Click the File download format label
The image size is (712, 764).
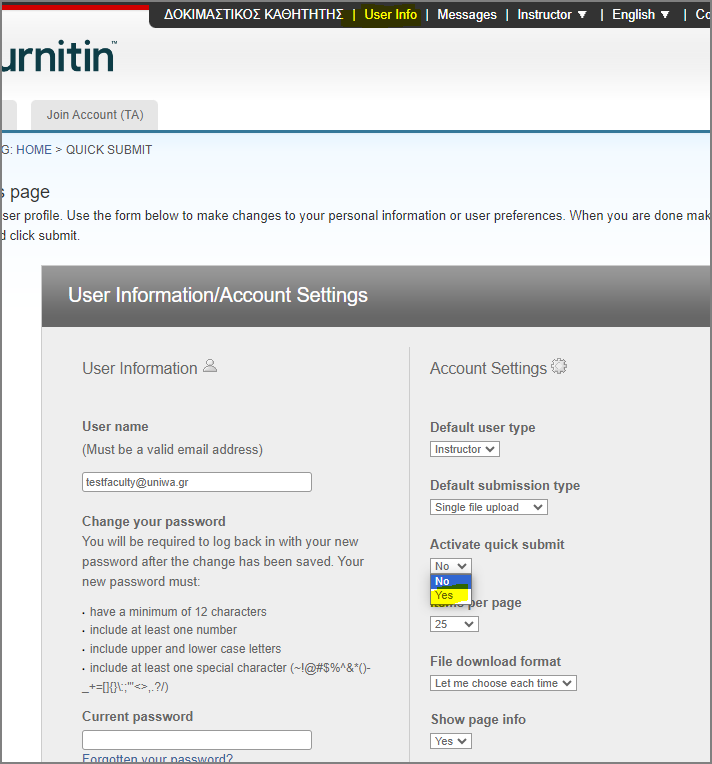[495, 661]
